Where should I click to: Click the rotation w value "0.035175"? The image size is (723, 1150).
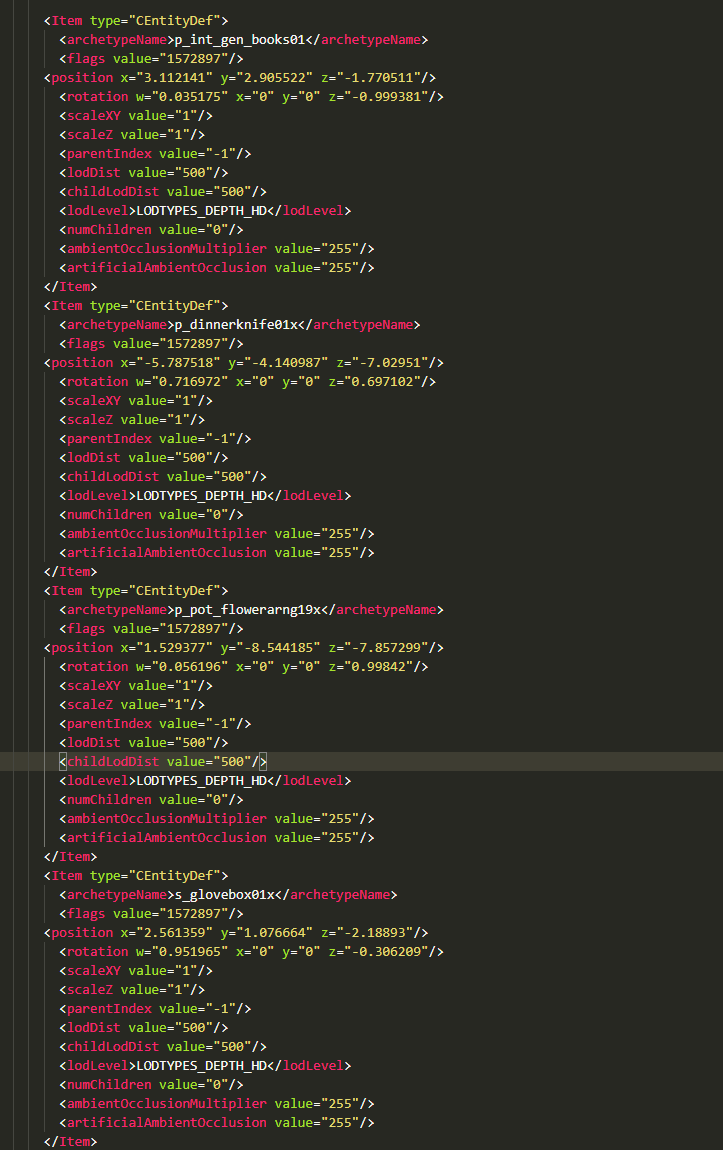point(190,97)
